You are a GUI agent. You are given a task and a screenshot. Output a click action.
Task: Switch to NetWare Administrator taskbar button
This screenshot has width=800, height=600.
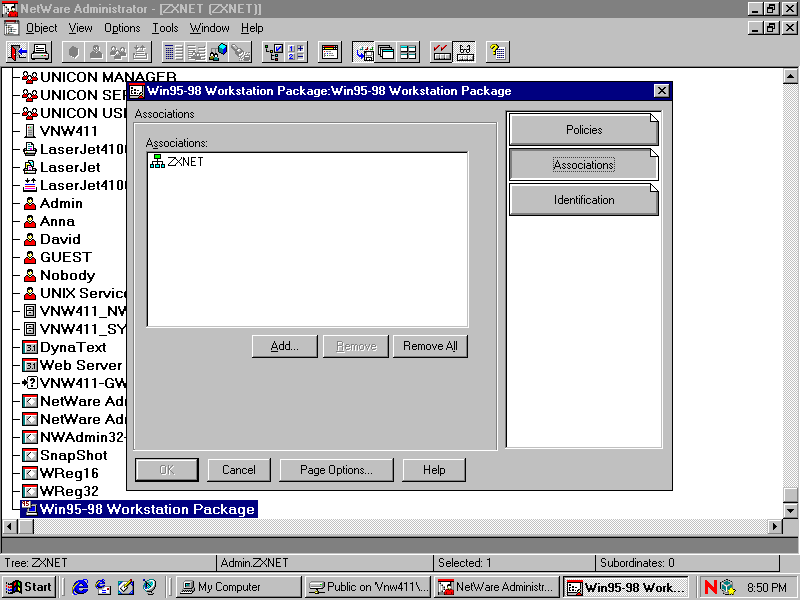(497, 587)
